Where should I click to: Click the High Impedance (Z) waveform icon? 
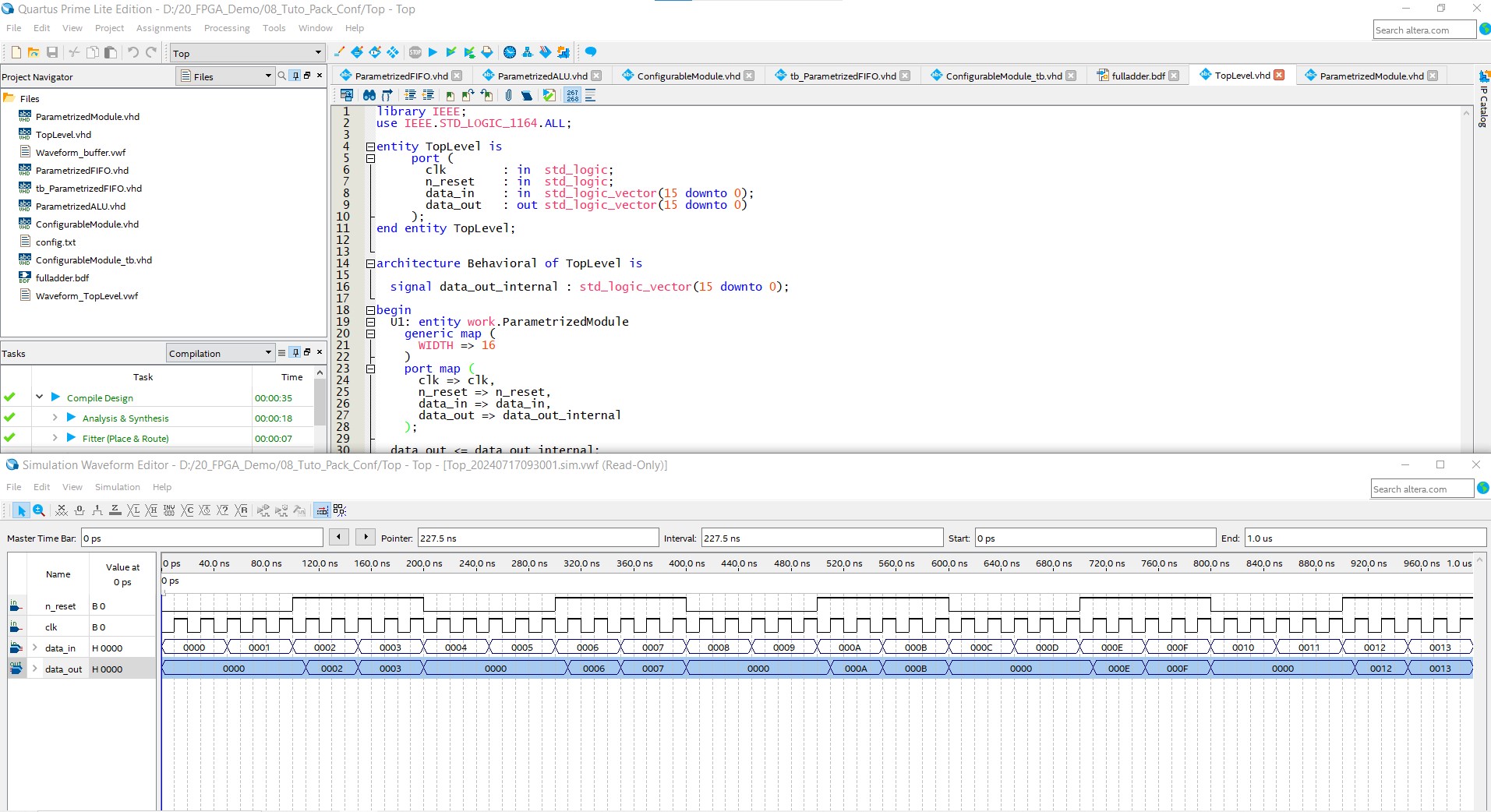tap(115, 510)
